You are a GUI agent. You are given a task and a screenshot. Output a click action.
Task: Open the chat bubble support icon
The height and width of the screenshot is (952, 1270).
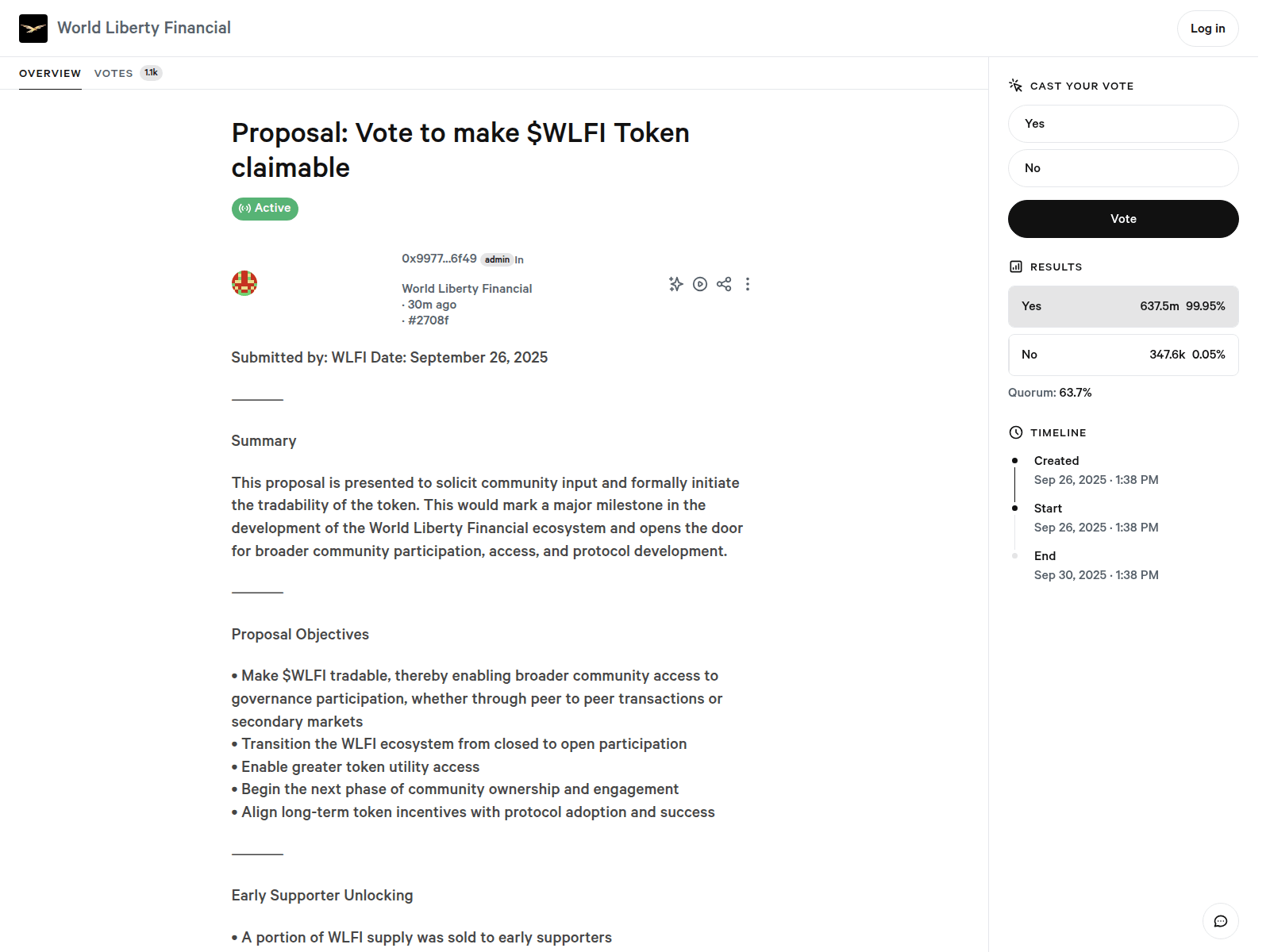1221,921
